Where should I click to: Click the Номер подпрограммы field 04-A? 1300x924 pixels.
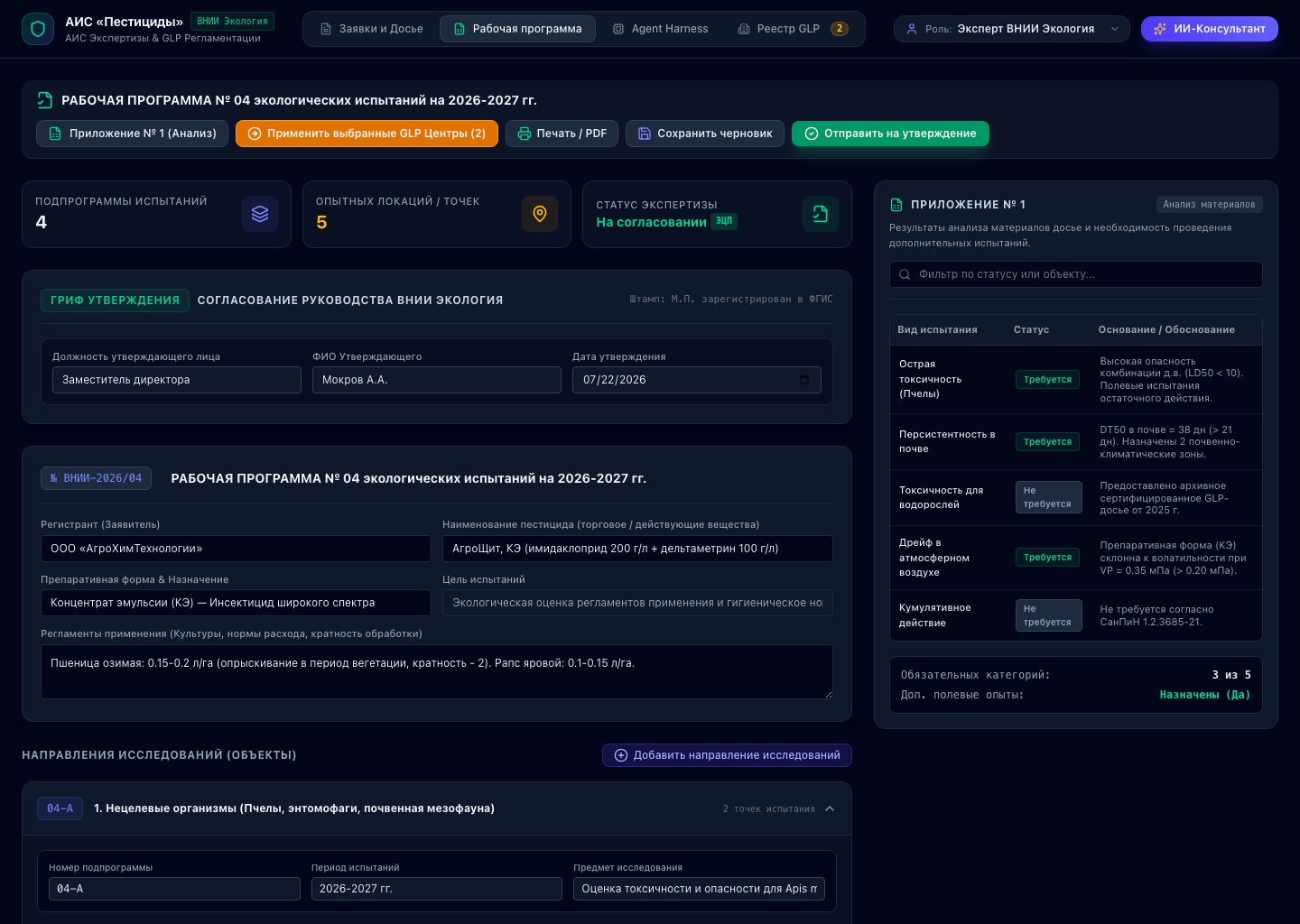[174, 889]
